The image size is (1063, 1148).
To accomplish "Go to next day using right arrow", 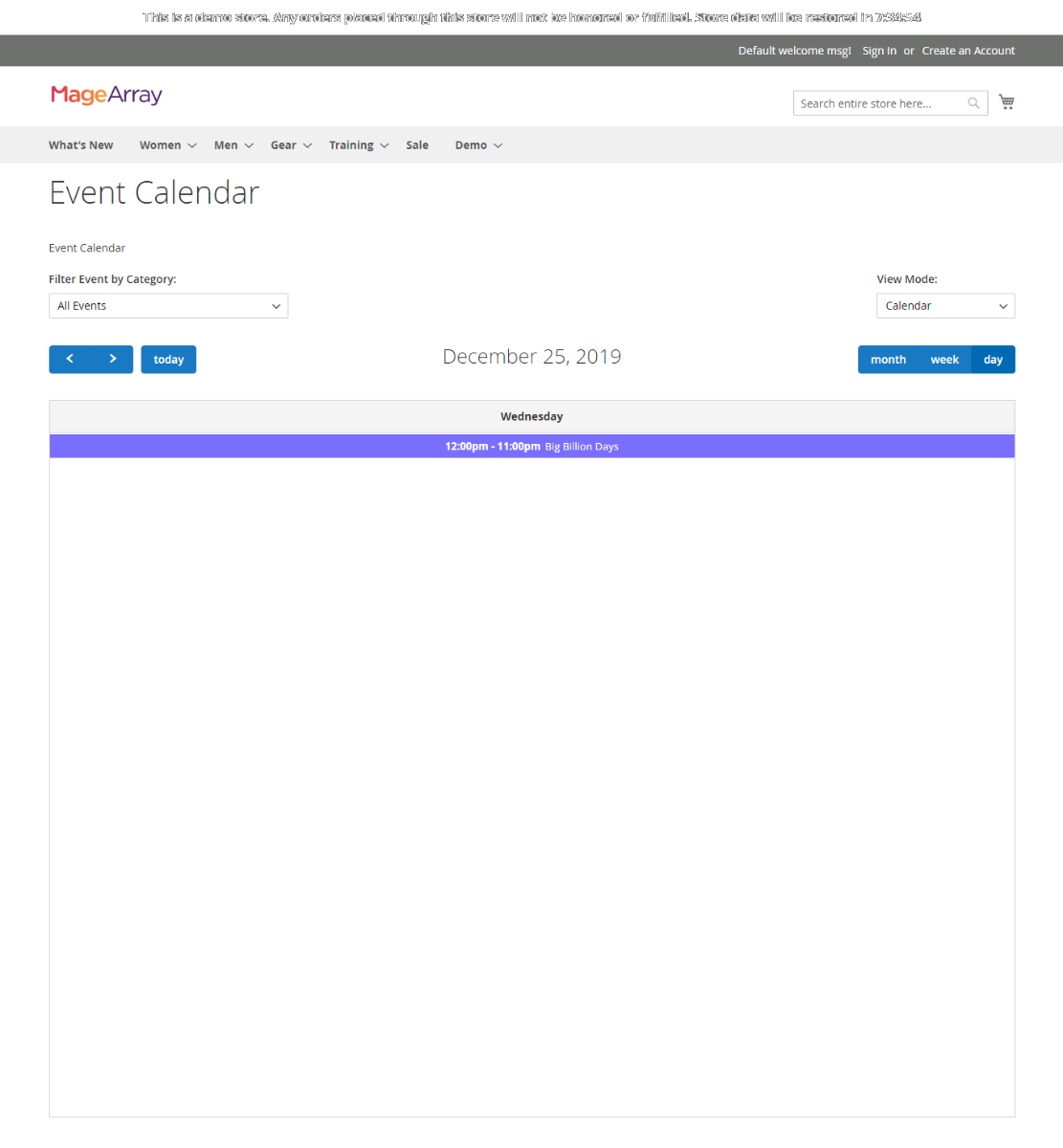I will click(112, 359).
